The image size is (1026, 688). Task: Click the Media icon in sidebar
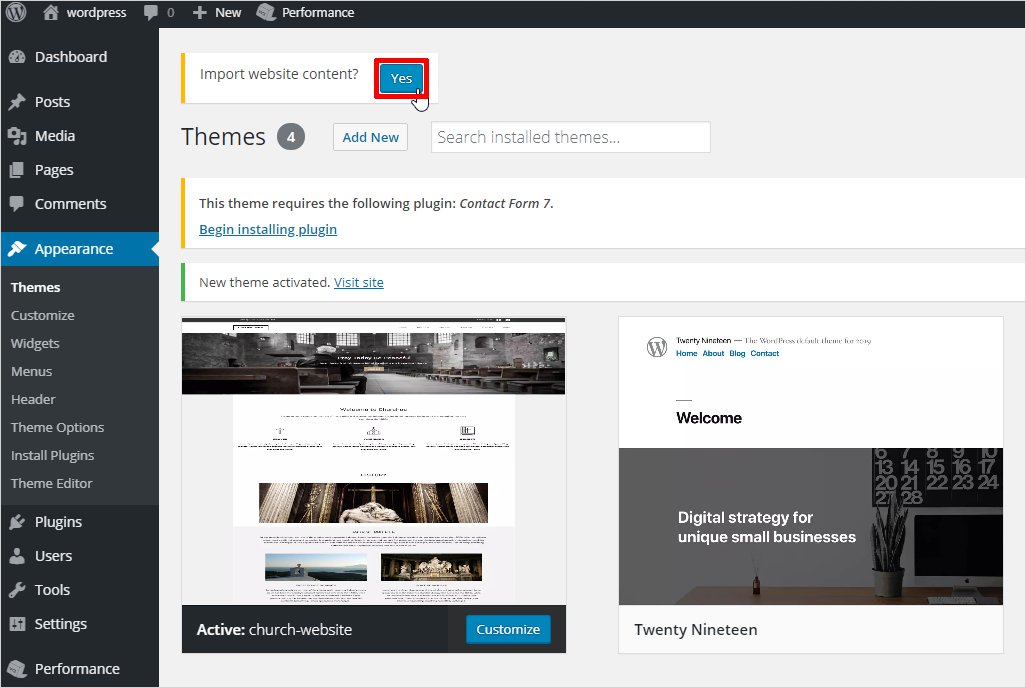[17, 136]
